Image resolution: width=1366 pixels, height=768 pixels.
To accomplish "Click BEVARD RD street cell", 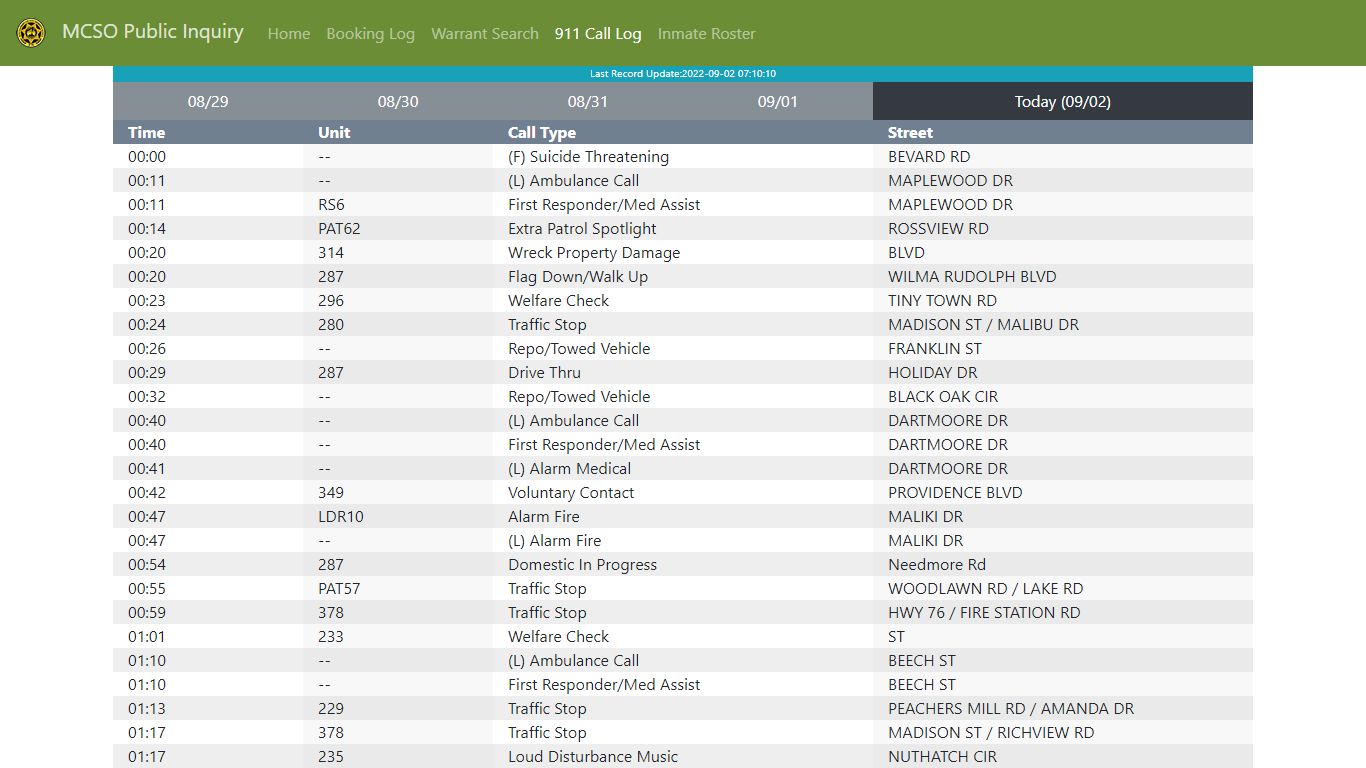I will [1063, 156].
